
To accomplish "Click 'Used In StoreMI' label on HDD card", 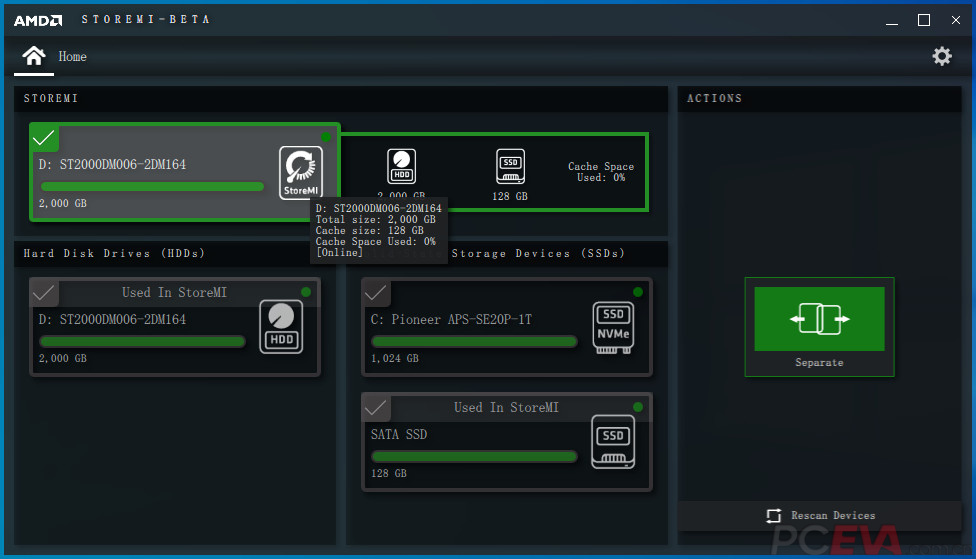I will tap(174, 293).
